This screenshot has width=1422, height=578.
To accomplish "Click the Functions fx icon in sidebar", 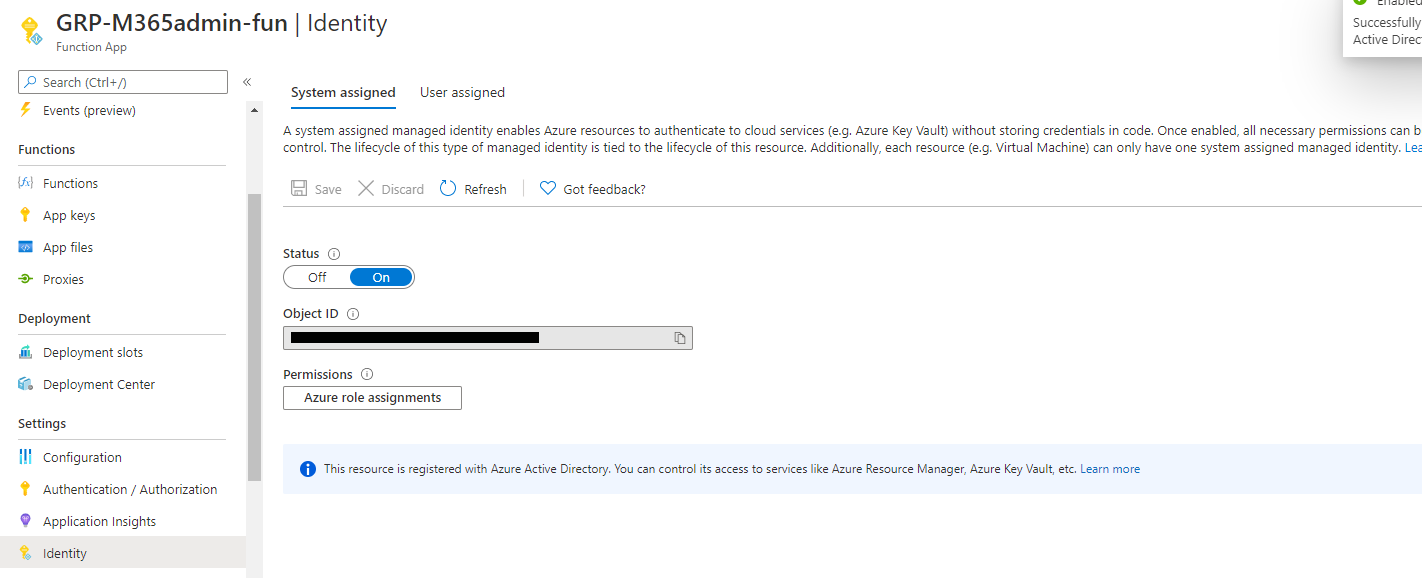I will click(x=26, y=183).
